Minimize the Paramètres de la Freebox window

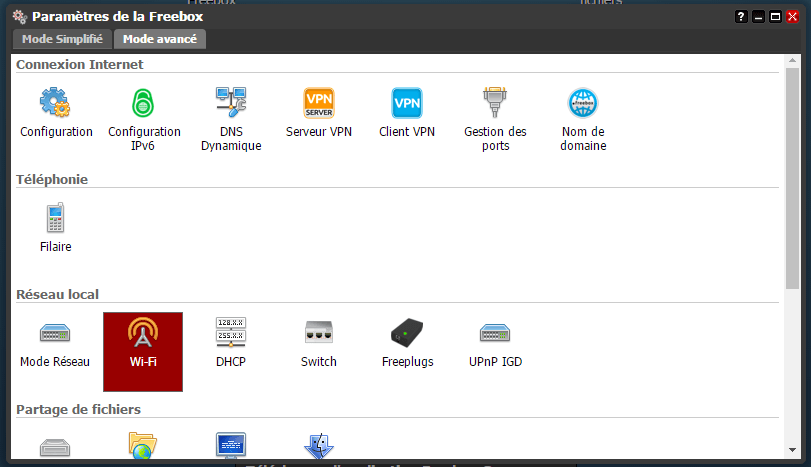pos(758,17)
